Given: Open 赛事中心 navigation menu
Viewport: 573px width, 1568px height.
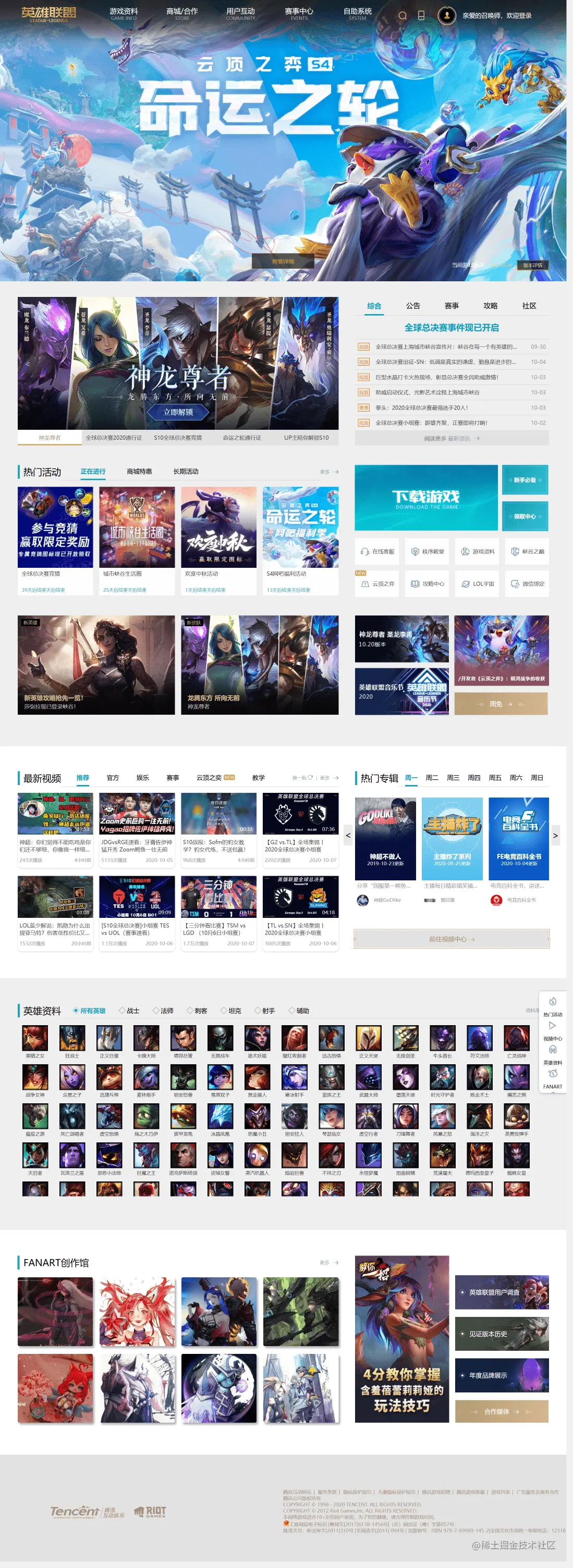Looking at the screenshot, I should pyautogui.click(x=299, y=14).
